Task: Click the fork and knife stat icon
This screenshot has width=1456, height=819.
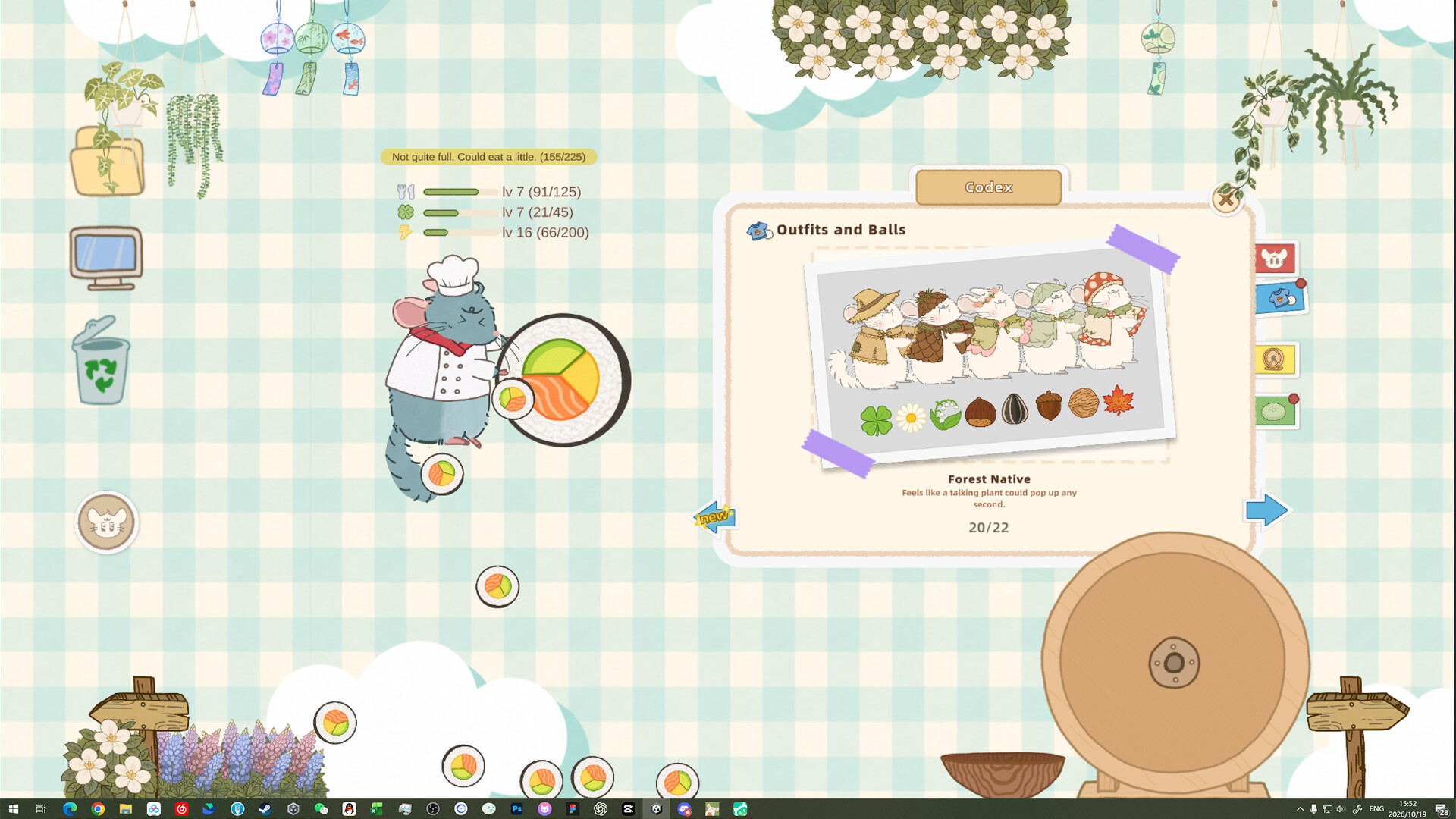Action: click(x=406, y=192)
